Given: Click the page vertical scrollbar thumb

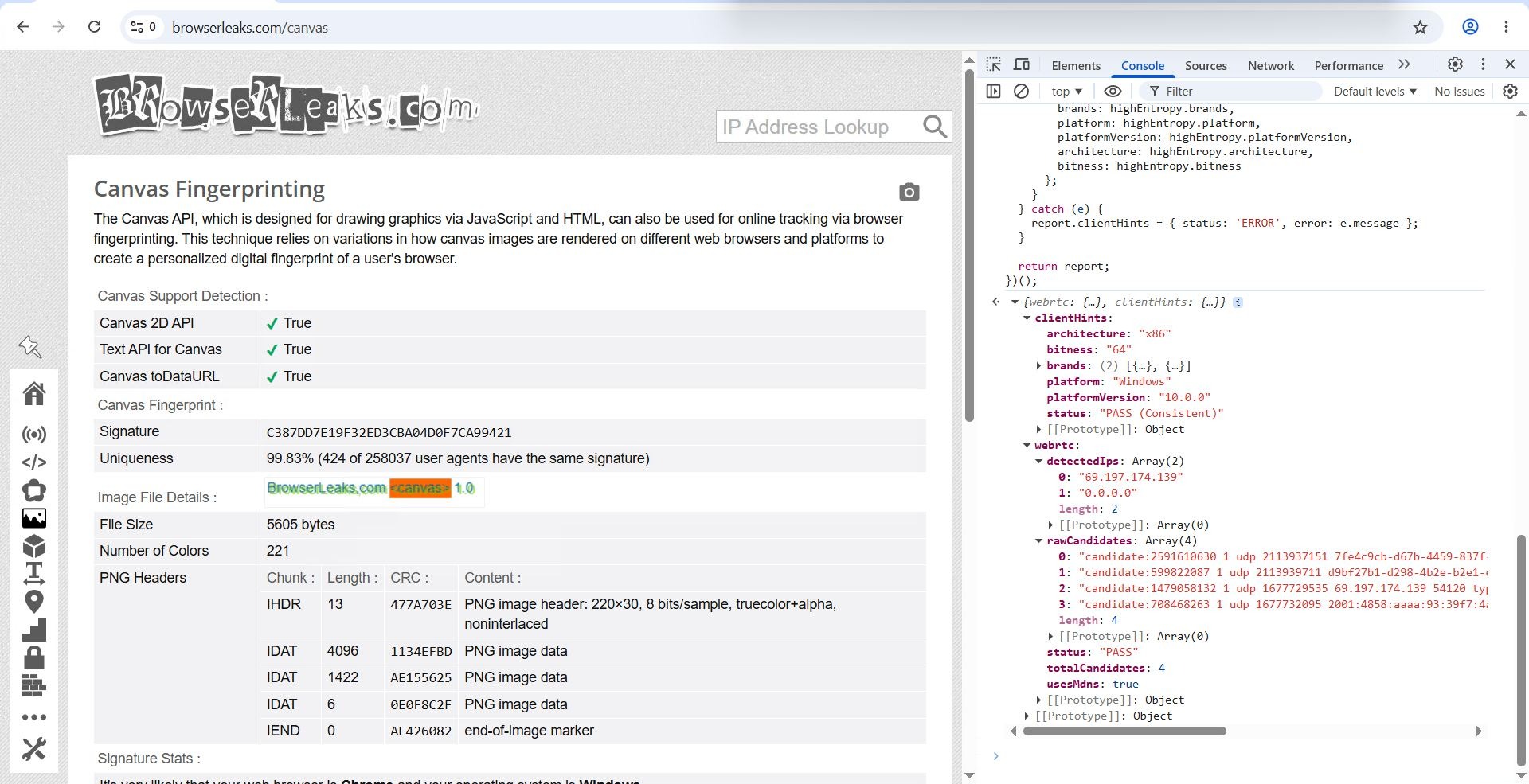Looking at the screenshot, I should (x=969, y=245).
